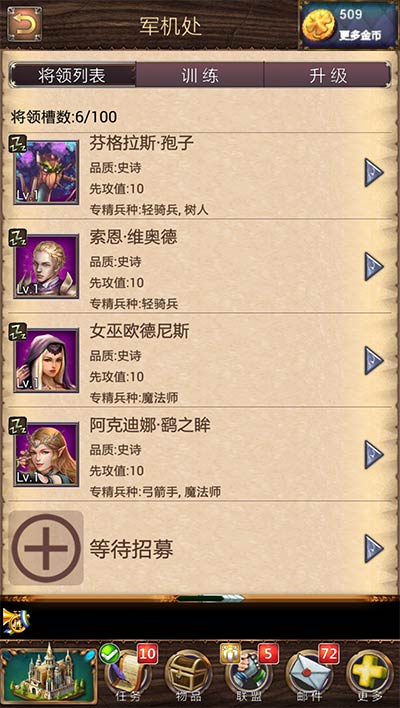The image size is (400, 708).
Task: Expand details arrow for 索恩·维奥德
Action: (x=374, y=266)
